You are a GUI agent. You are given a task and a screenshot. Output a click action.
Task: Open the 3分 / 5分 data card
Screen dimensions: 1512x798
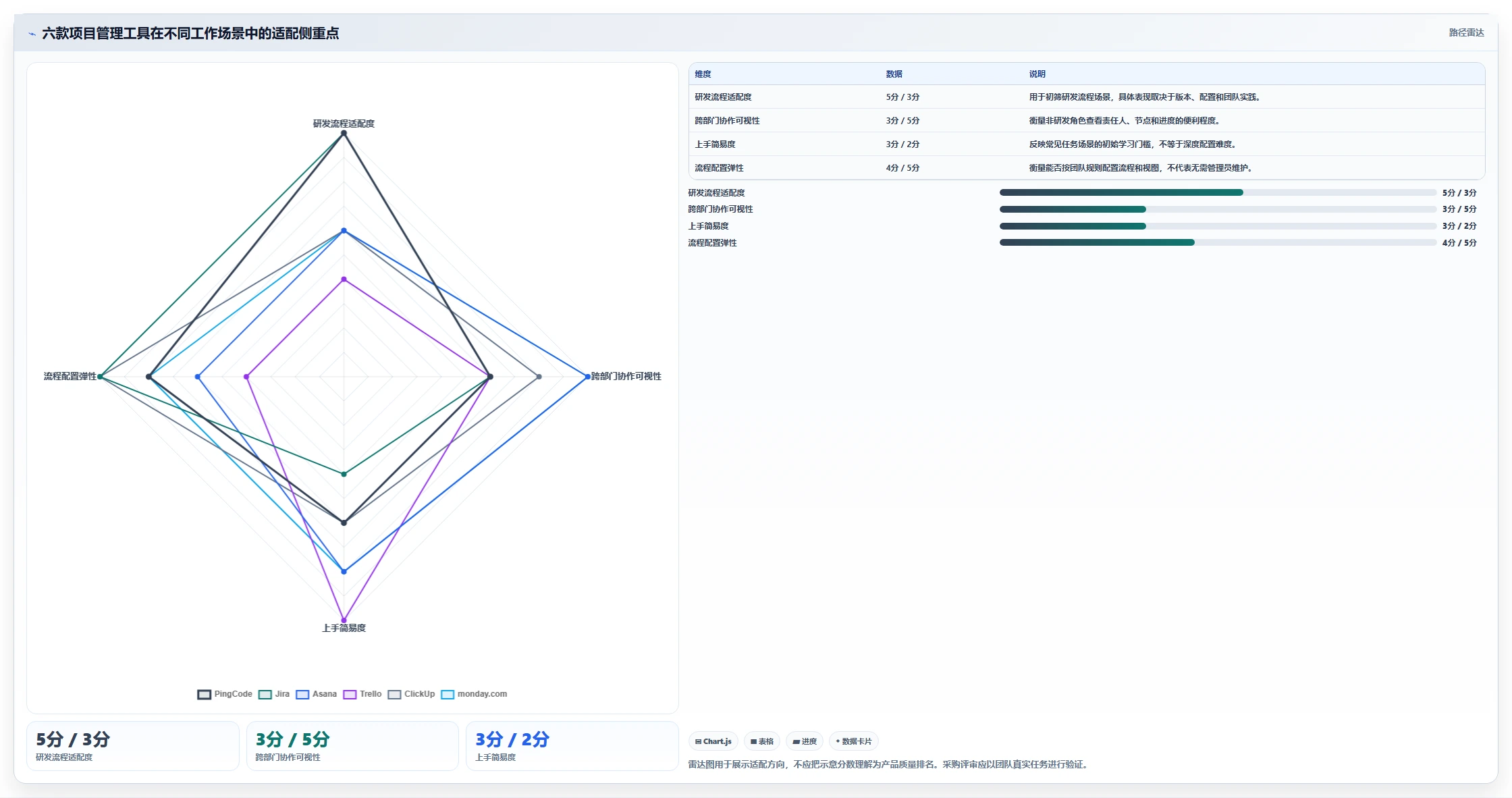[352, 746]
